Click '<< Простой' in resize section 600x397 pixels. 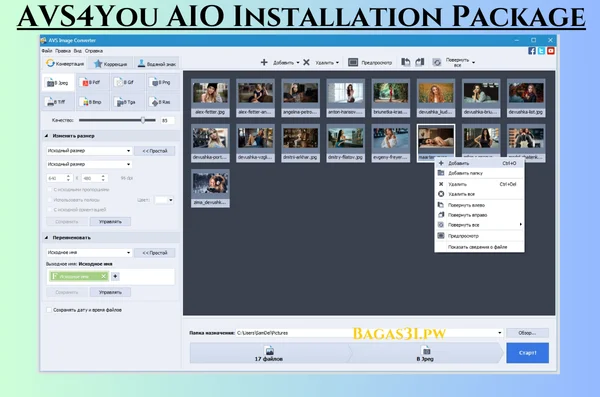pyautogui.click(x=155, y=151)
